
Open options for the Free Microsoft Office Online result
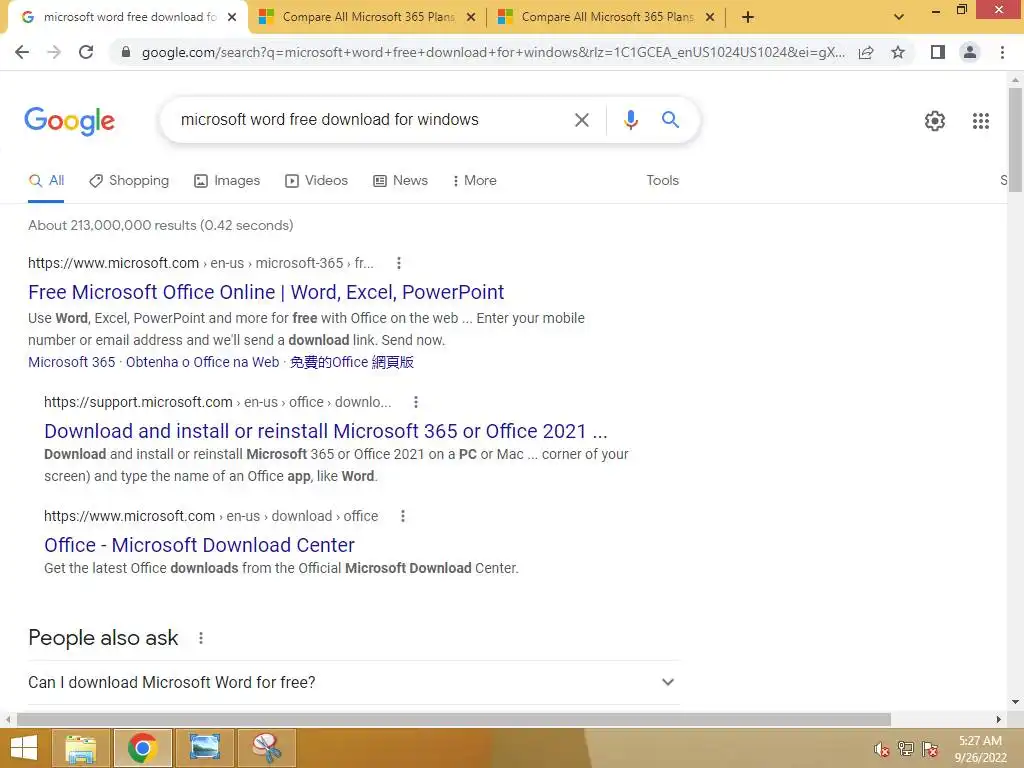tap(398, 263)
